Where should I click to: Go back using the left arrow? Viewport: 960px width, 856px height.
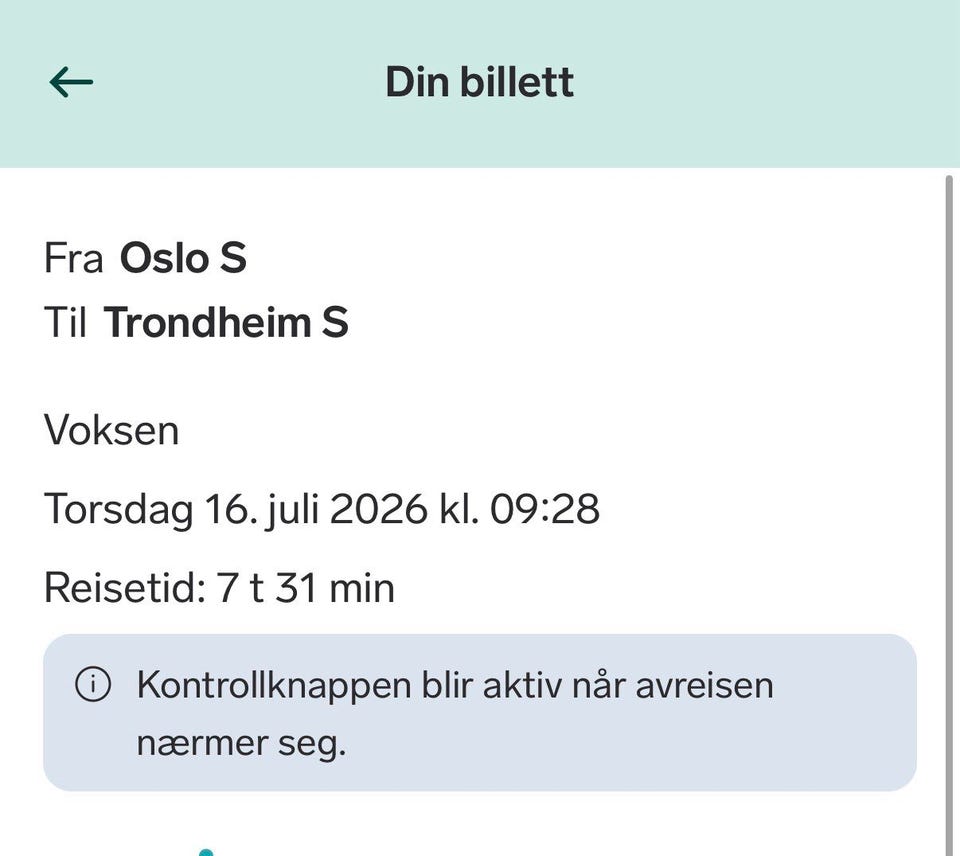pos(71,82)
